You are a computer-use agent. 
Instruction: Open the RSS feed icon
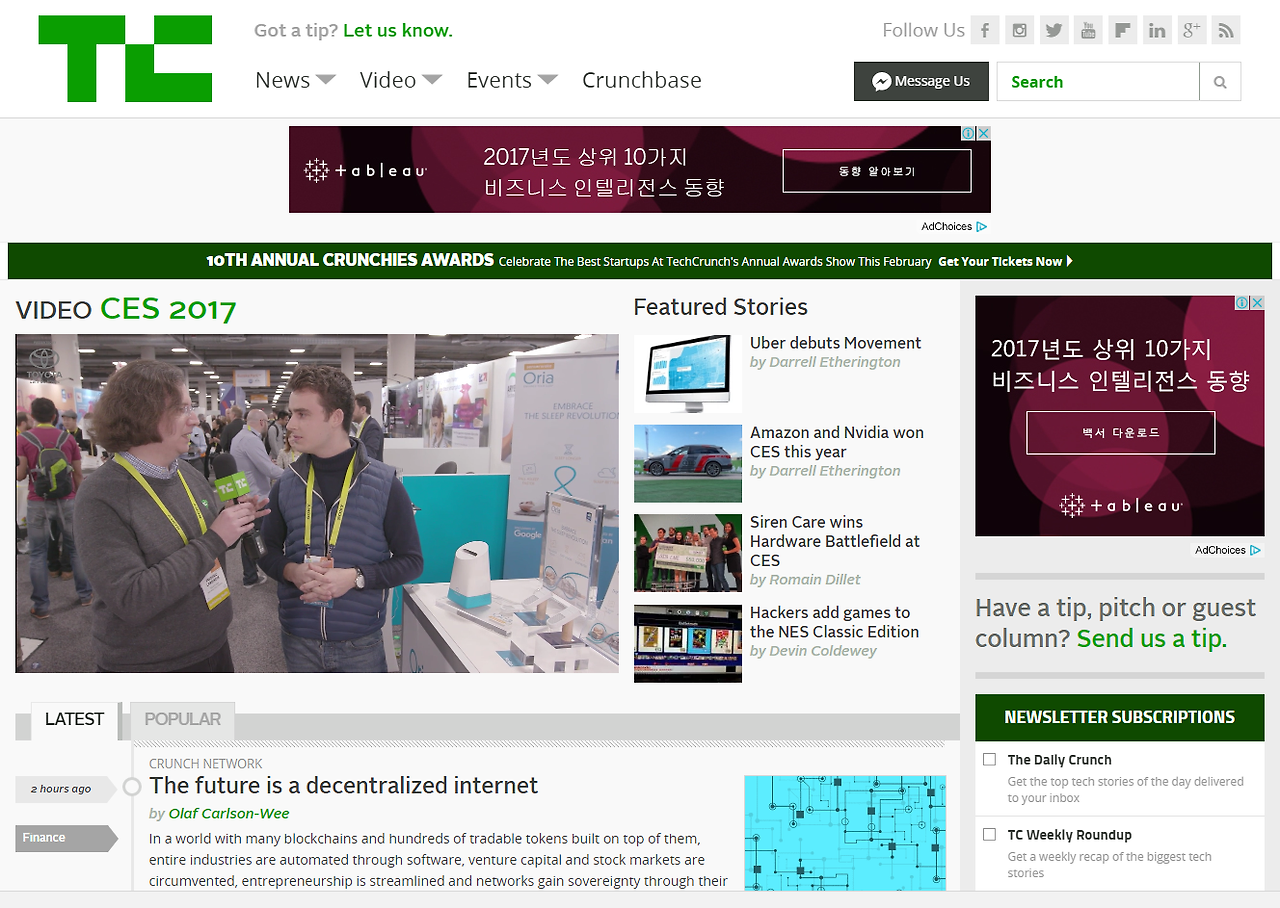[x=1226, y=30]
